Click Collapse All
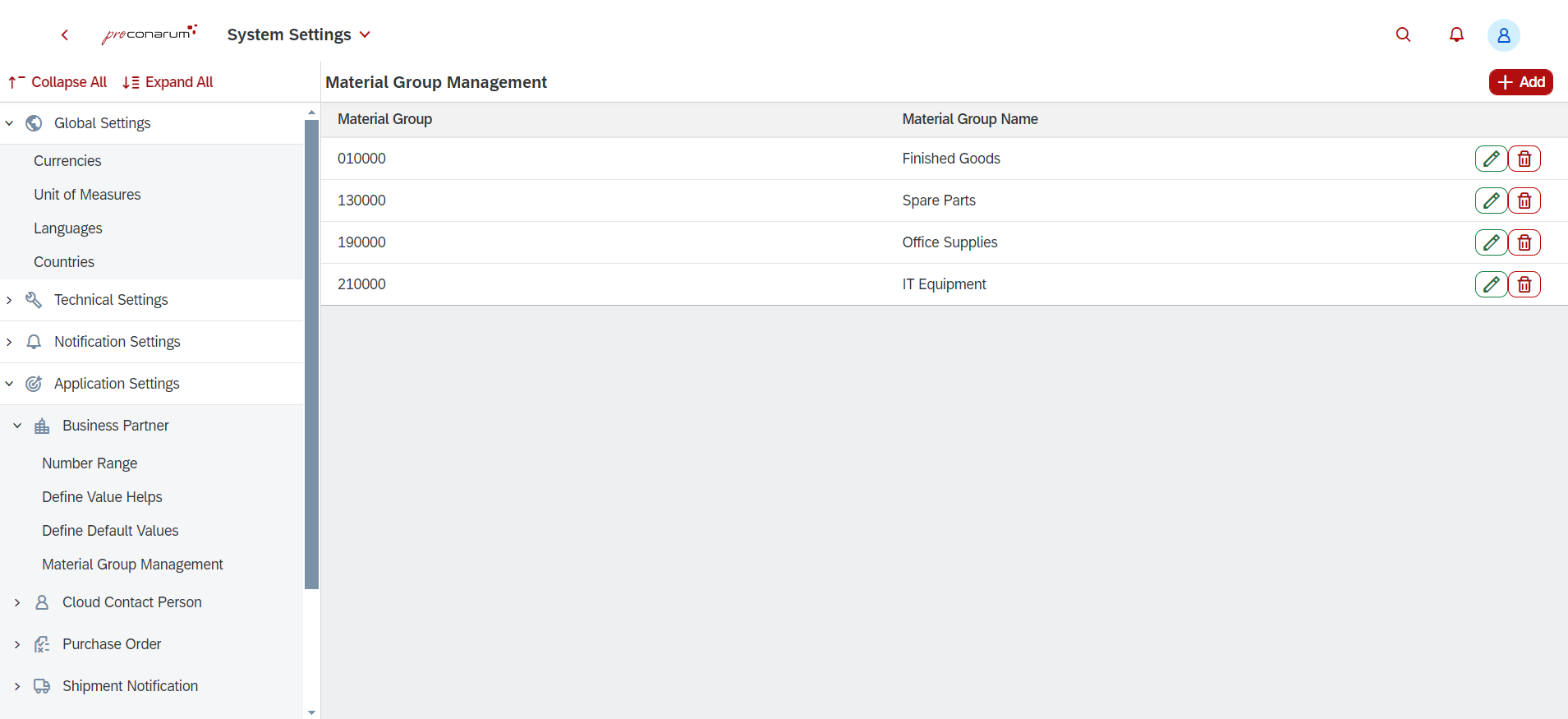1568x719 pixels. pyautogui.click(x=57, y=82)
